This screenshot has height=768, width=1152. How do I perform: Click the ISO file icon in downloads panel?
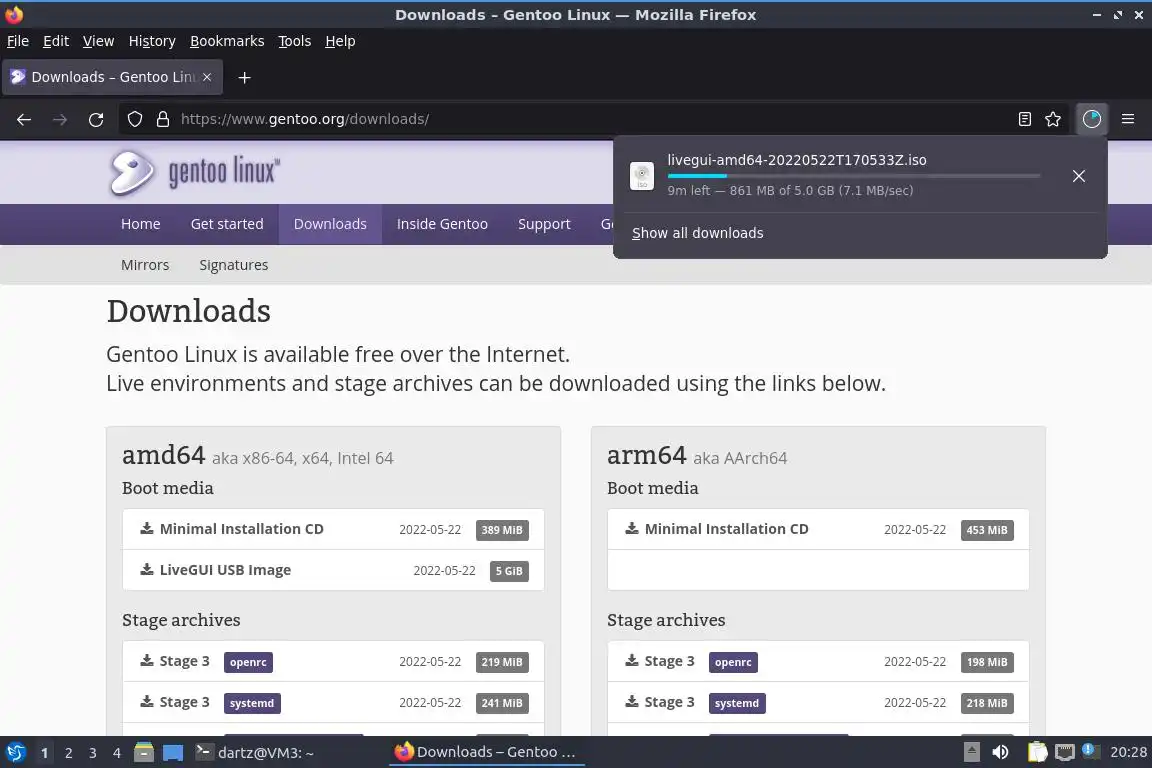642,176
